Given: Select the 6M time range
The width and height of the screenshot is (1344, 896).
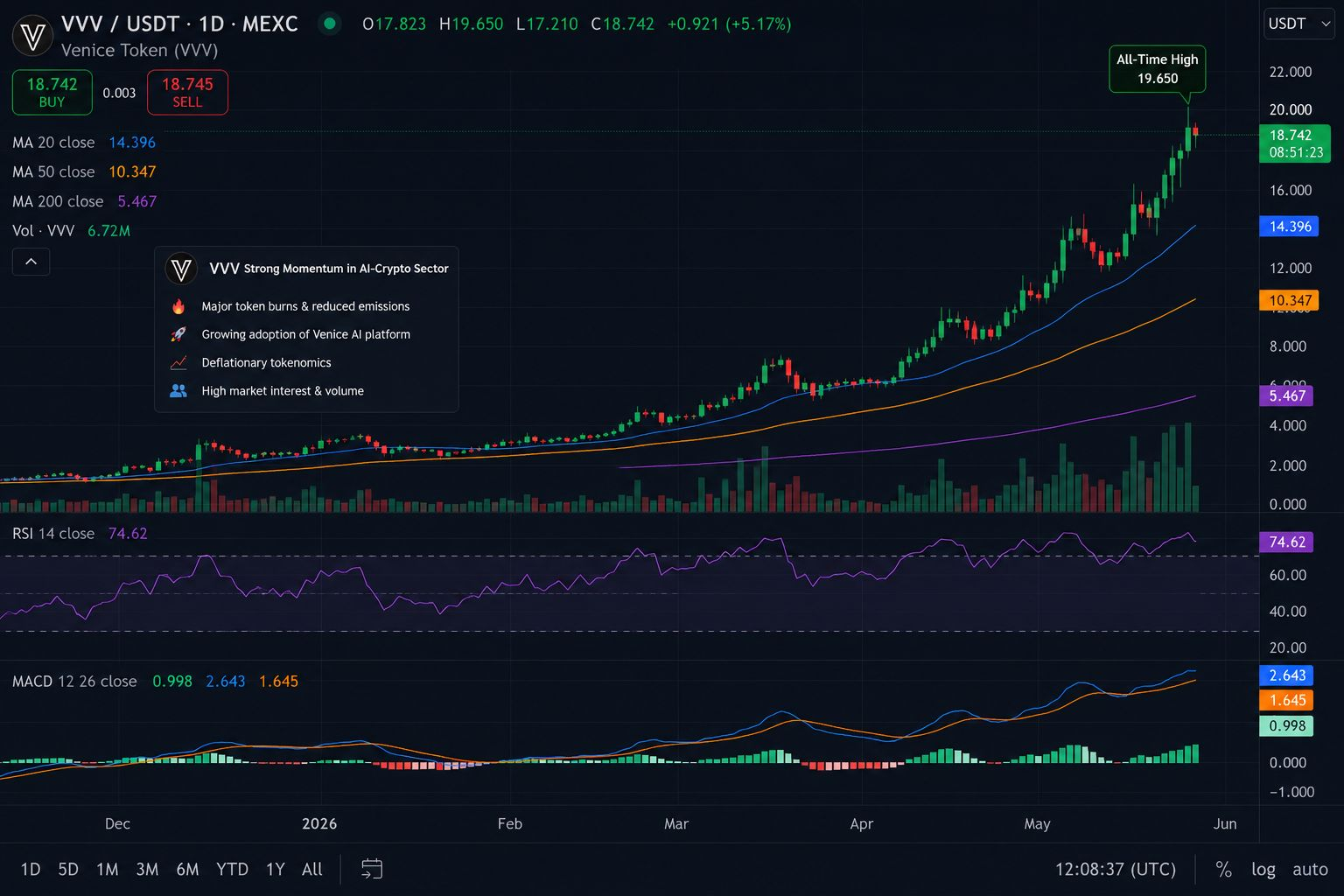Looking at the screenshot, I should (187, 870).
